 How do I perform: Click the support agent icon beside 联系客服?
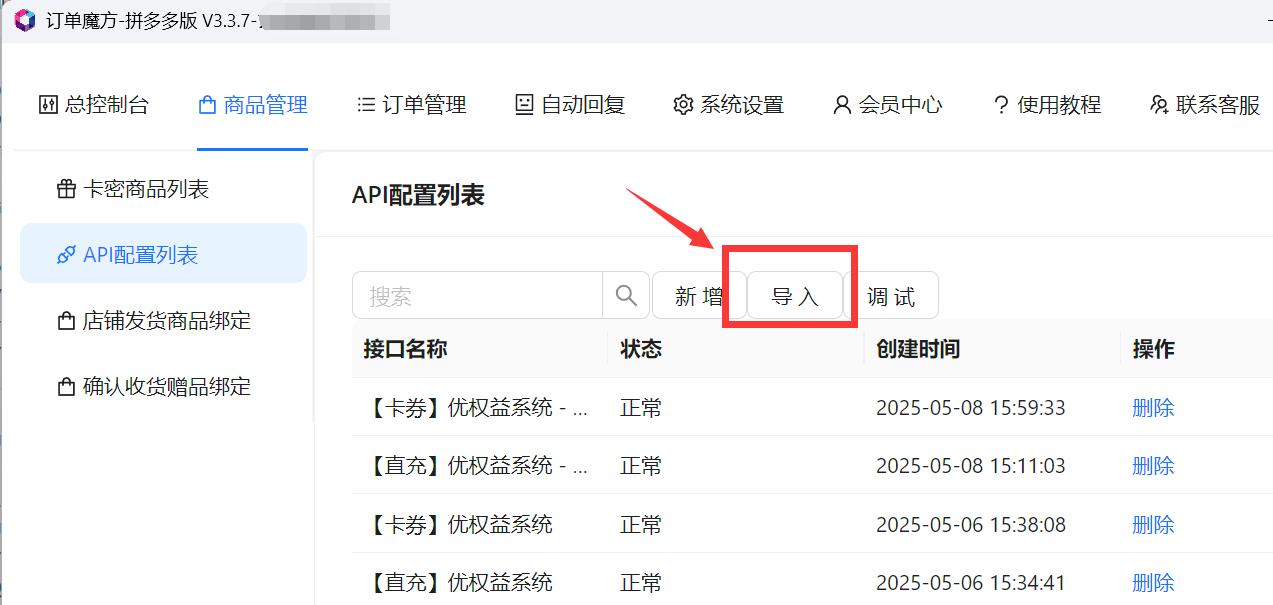click(1160, 105)
